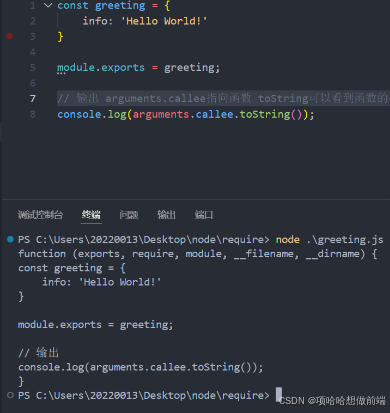
Task: Switch to the 问题 problems tab
Action: pos(129,215)
